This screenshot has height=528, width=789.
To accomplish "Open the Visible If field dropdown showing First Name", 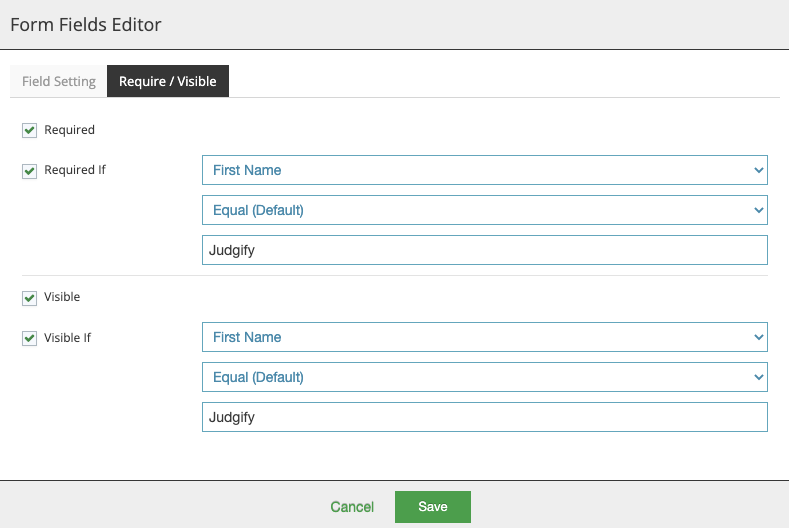I will 485,337.
